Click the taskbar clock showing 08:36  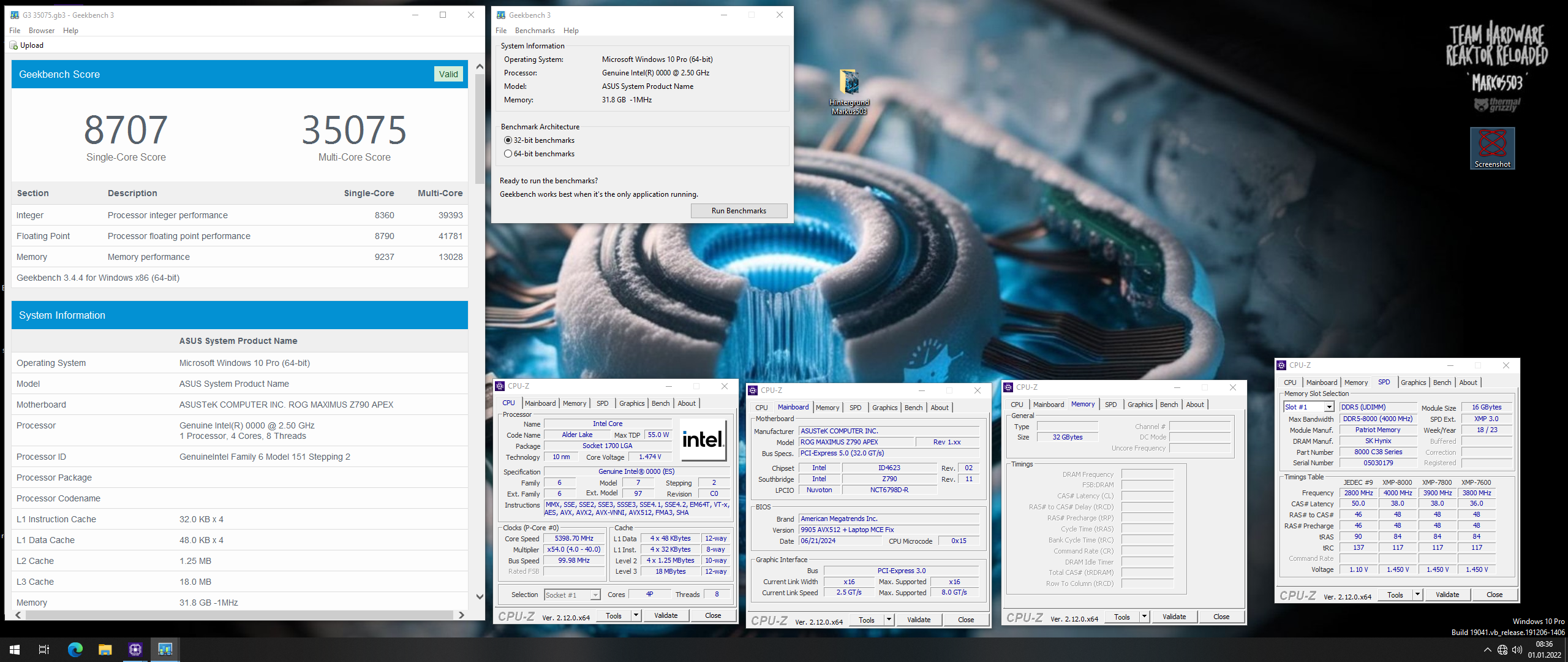pos(1544,650)
